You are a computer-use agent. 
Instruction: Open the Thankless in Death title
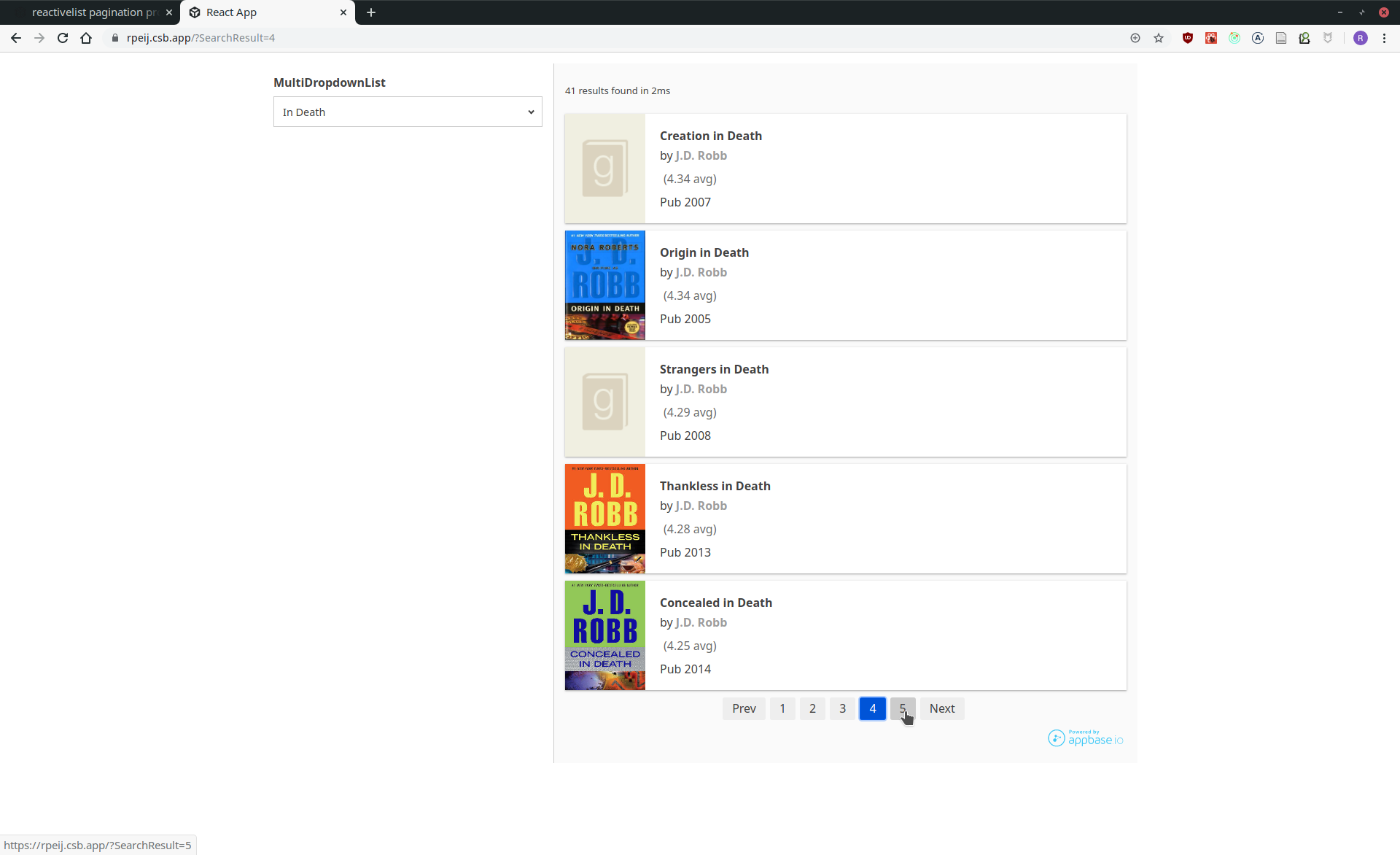715,486
